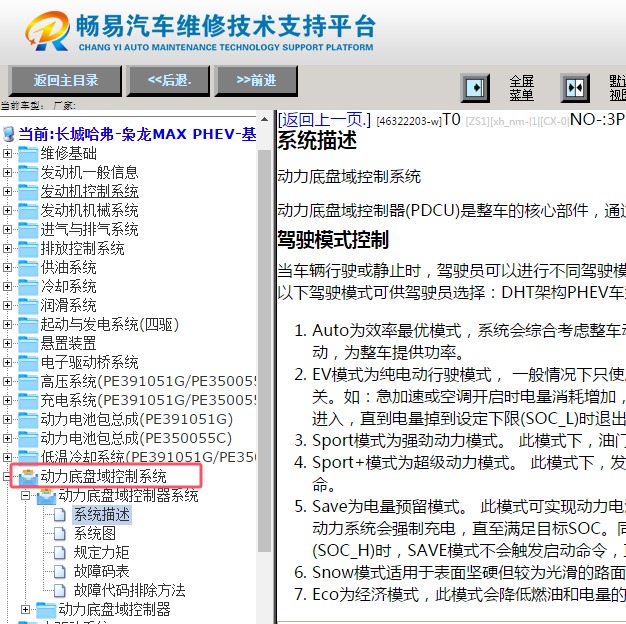Select the 动力底盘域控制器 subfolder label
The image size is (626, 624).
point(115,610)
